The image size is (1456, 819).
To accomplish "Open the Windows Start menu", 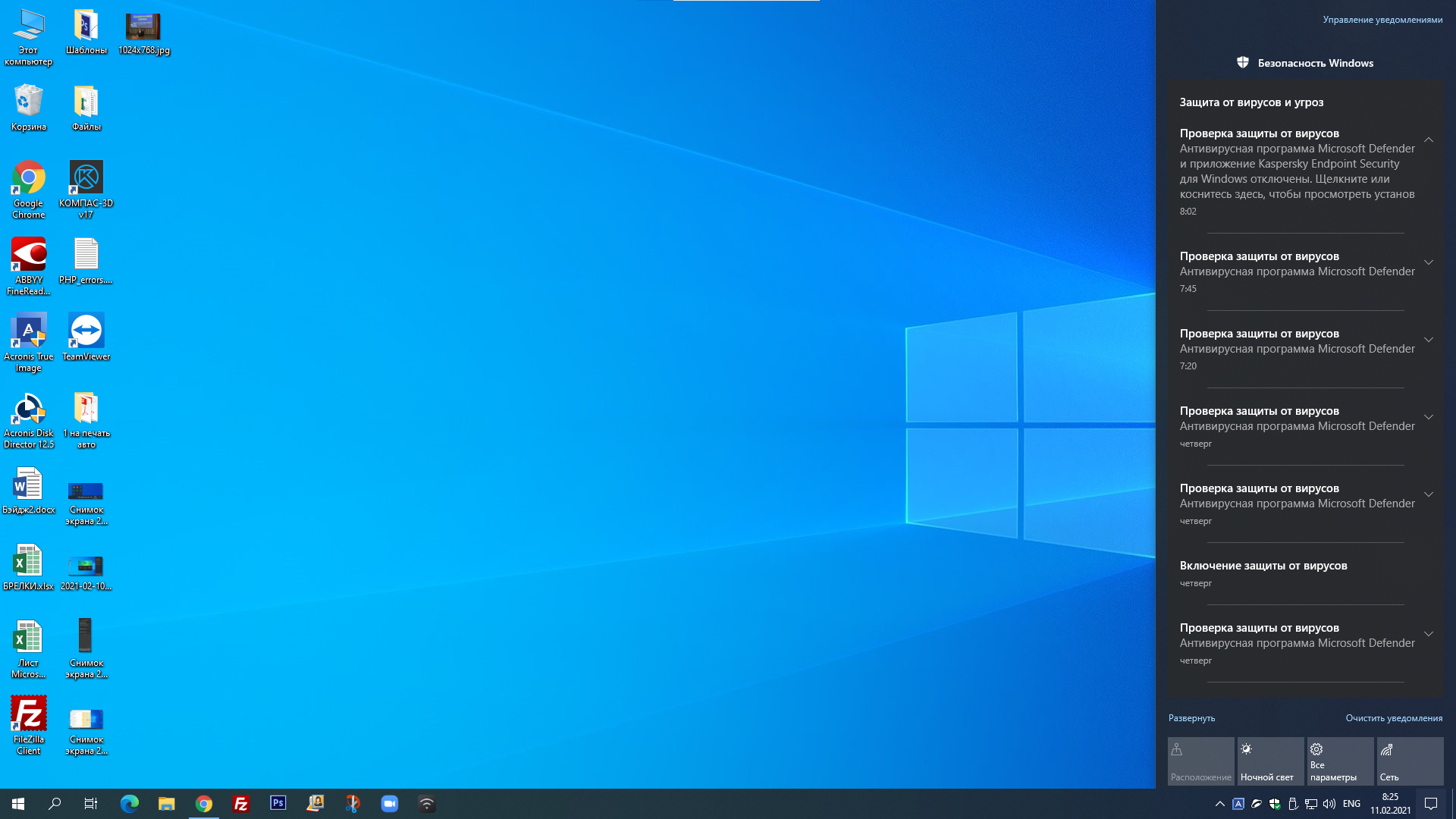I will 18,804.
